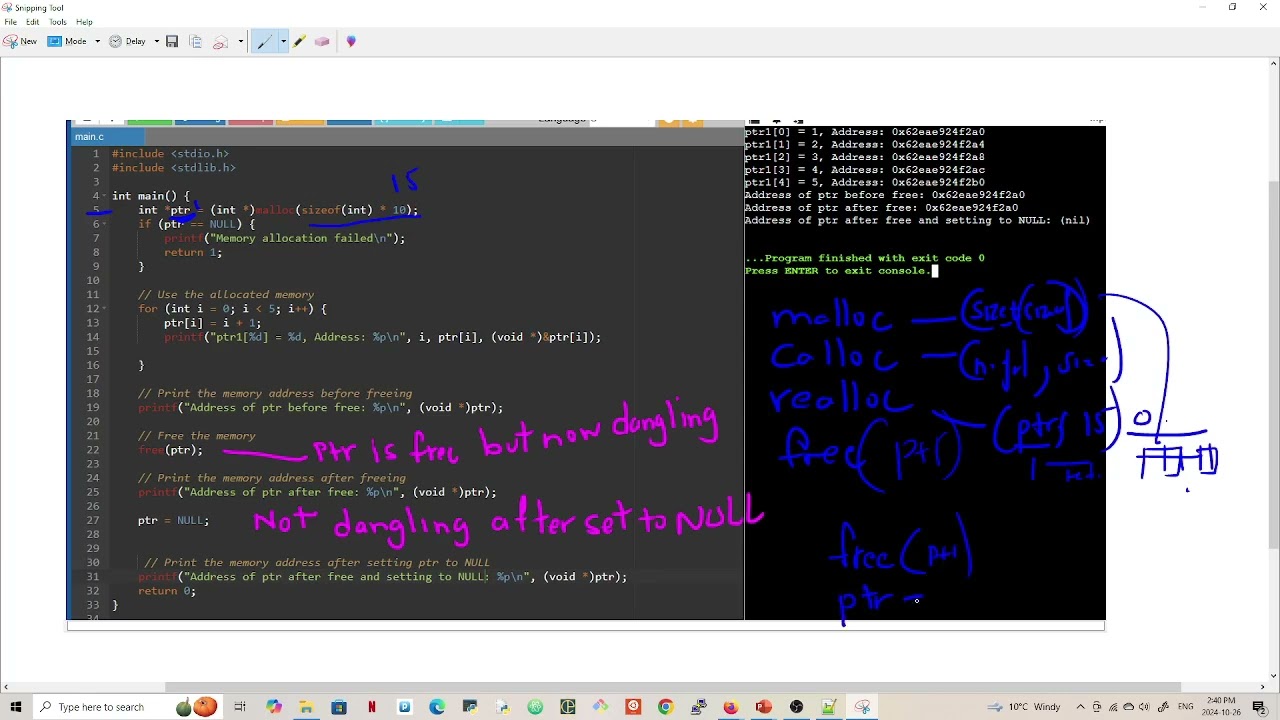
Task: Click the vertical scrollbar of the snip area
Action: pos(1273,365)
